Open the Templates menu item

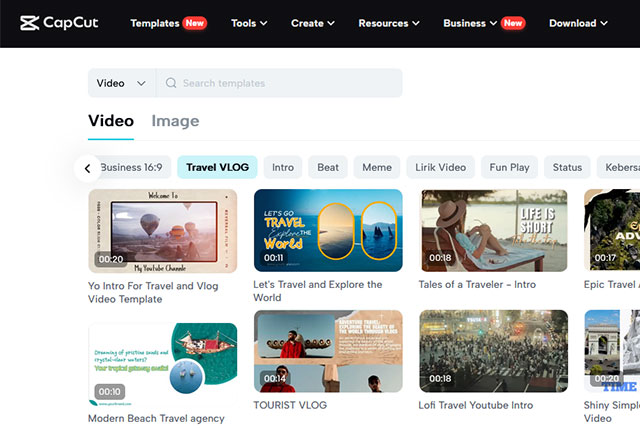click(155, 23)
